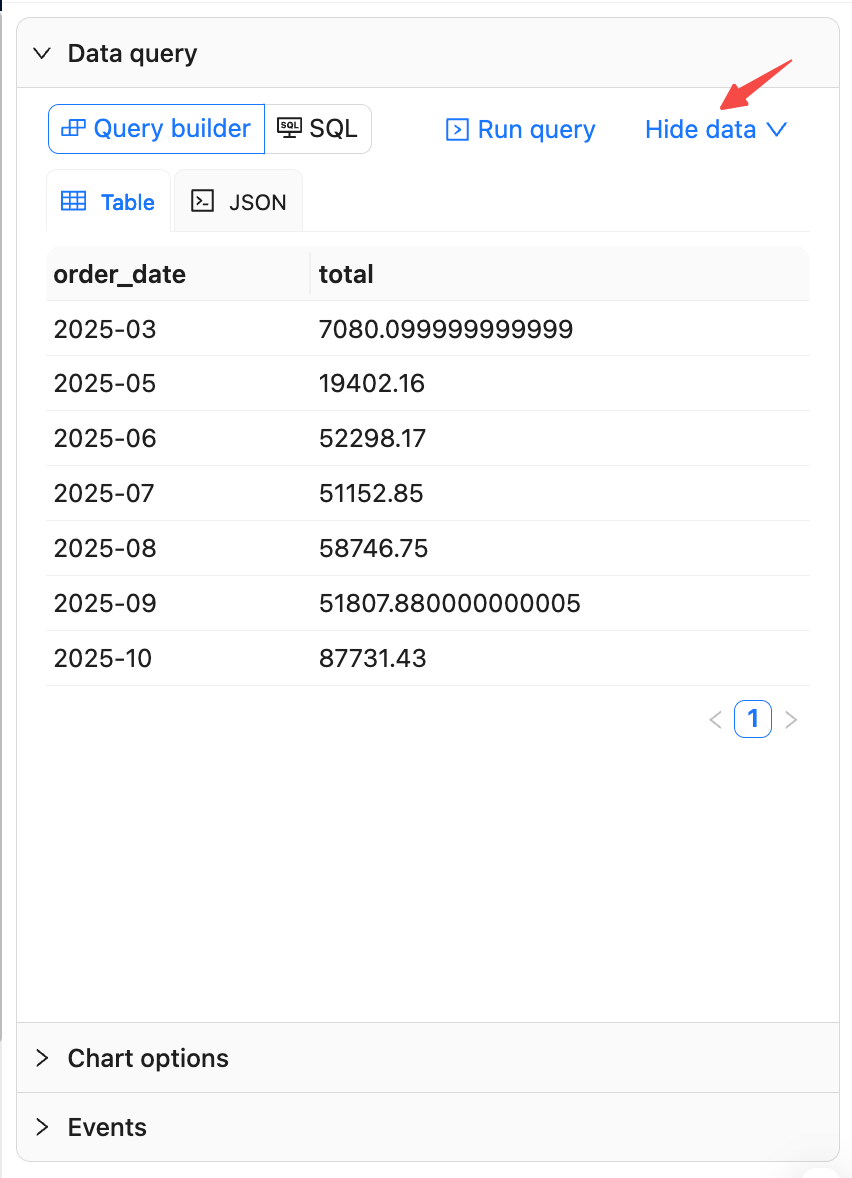Expand the Events section
Image resolution: width=852 pixels, height=1178 pixels.
(x=41, y=1127)
